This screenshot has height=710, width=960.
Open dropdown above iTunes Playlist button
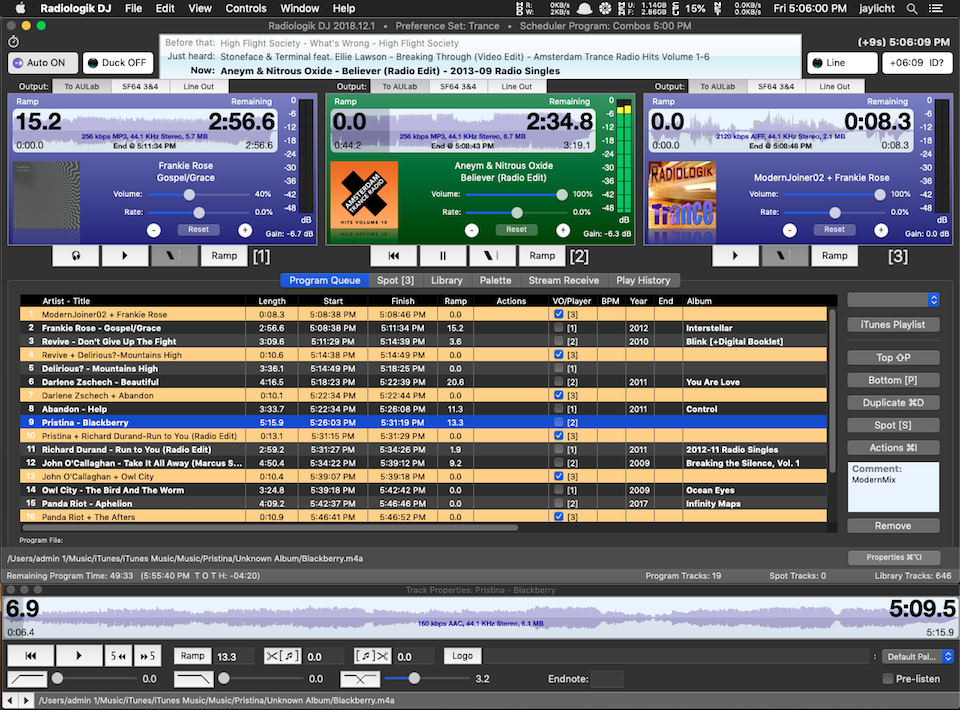pos(893,299)
